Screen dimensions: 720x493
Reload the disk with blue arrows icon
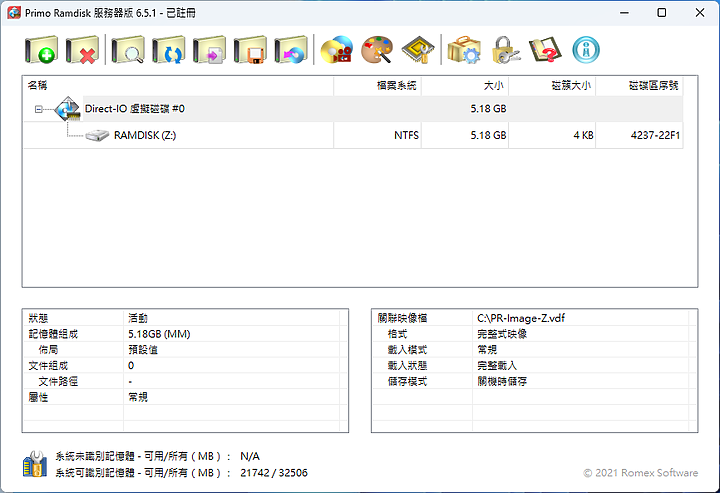[x=169, y=50]
